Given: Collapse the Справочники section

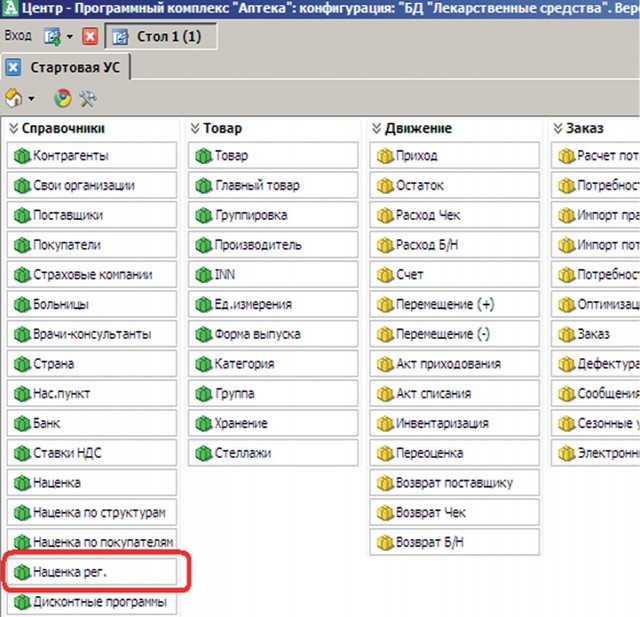Looking at the screenshot, I should click(x=13, y=129).
